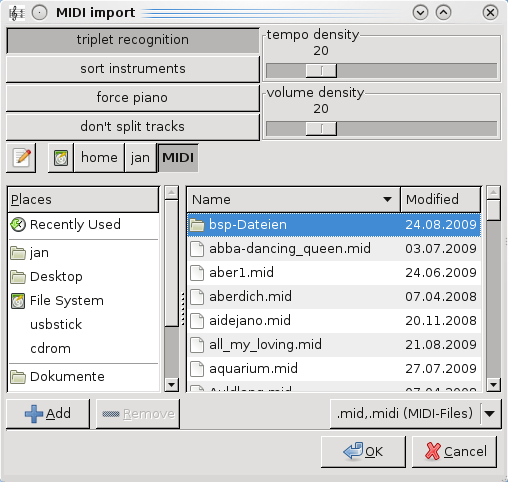
Task: Click the volume density slider handle
Action: [321, 129]
